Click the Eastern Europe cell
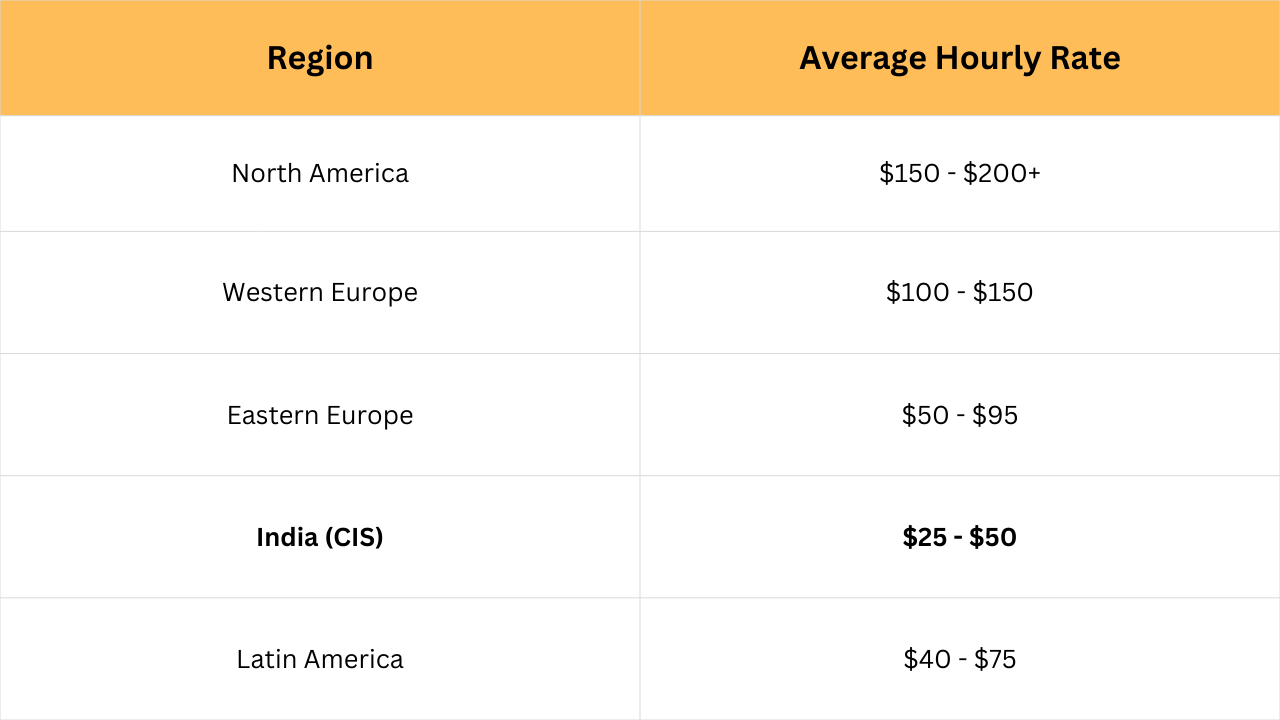The image size is (1280, 720). click(320, 415)
